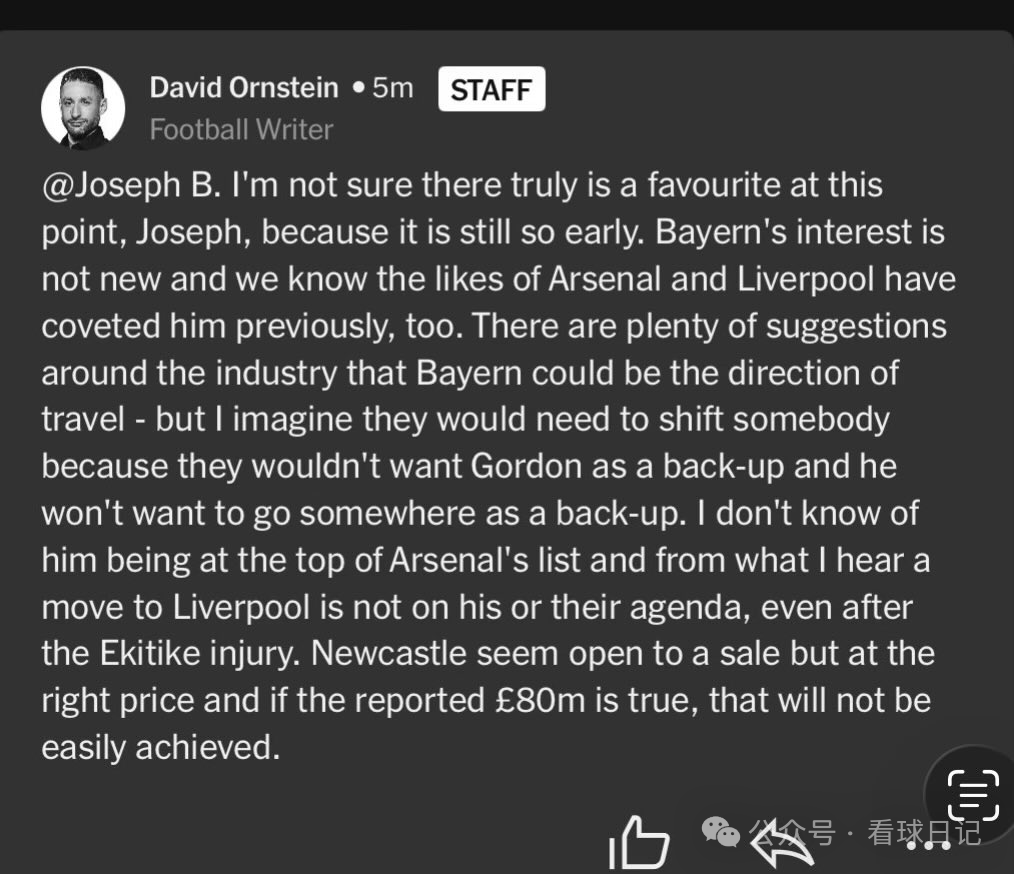Like the comment with the thumbs-up icon
The image size is (1014, 874).
[x=638, y=841]
